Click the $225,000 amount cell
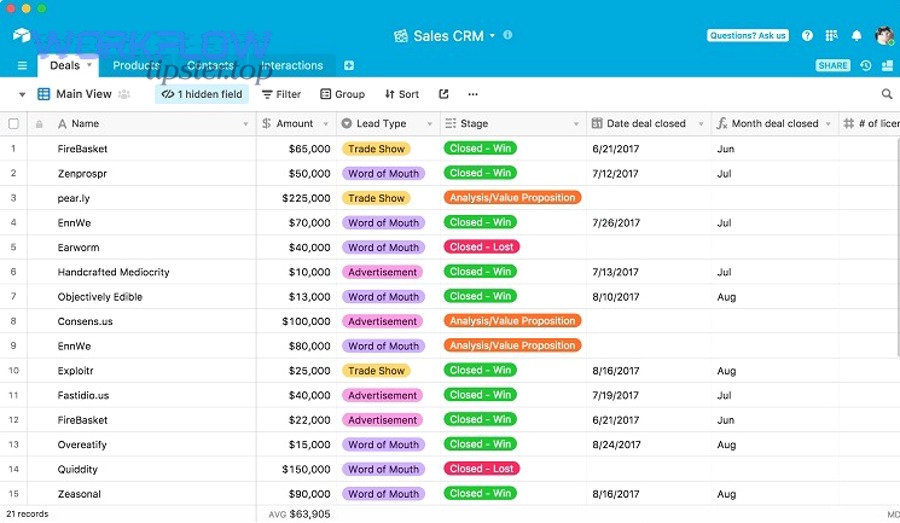Screen dimensions: 900x523 pos(296,198)
